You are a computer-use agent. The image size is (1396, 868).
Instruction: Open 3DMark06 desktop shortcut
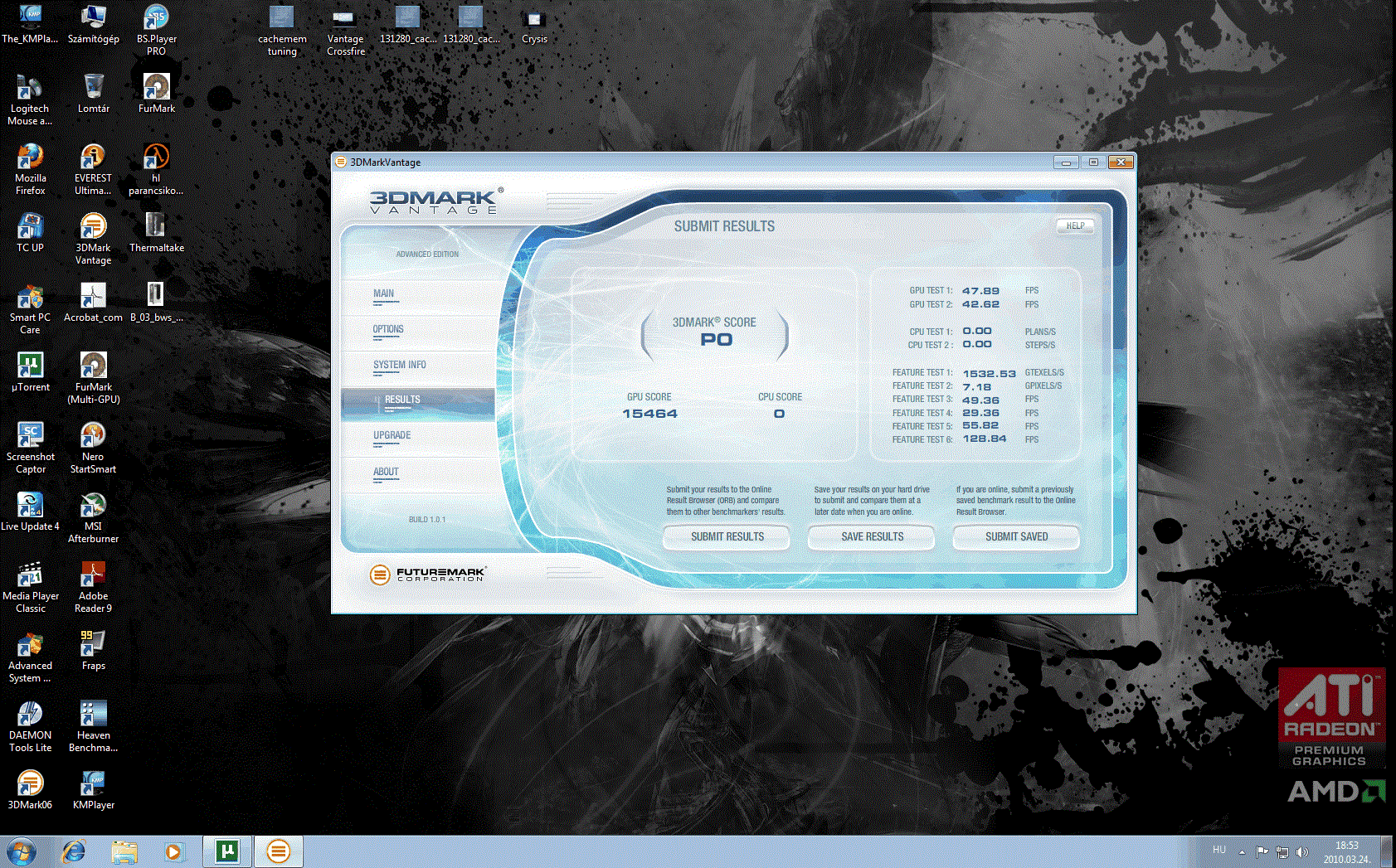pos(31,790)
